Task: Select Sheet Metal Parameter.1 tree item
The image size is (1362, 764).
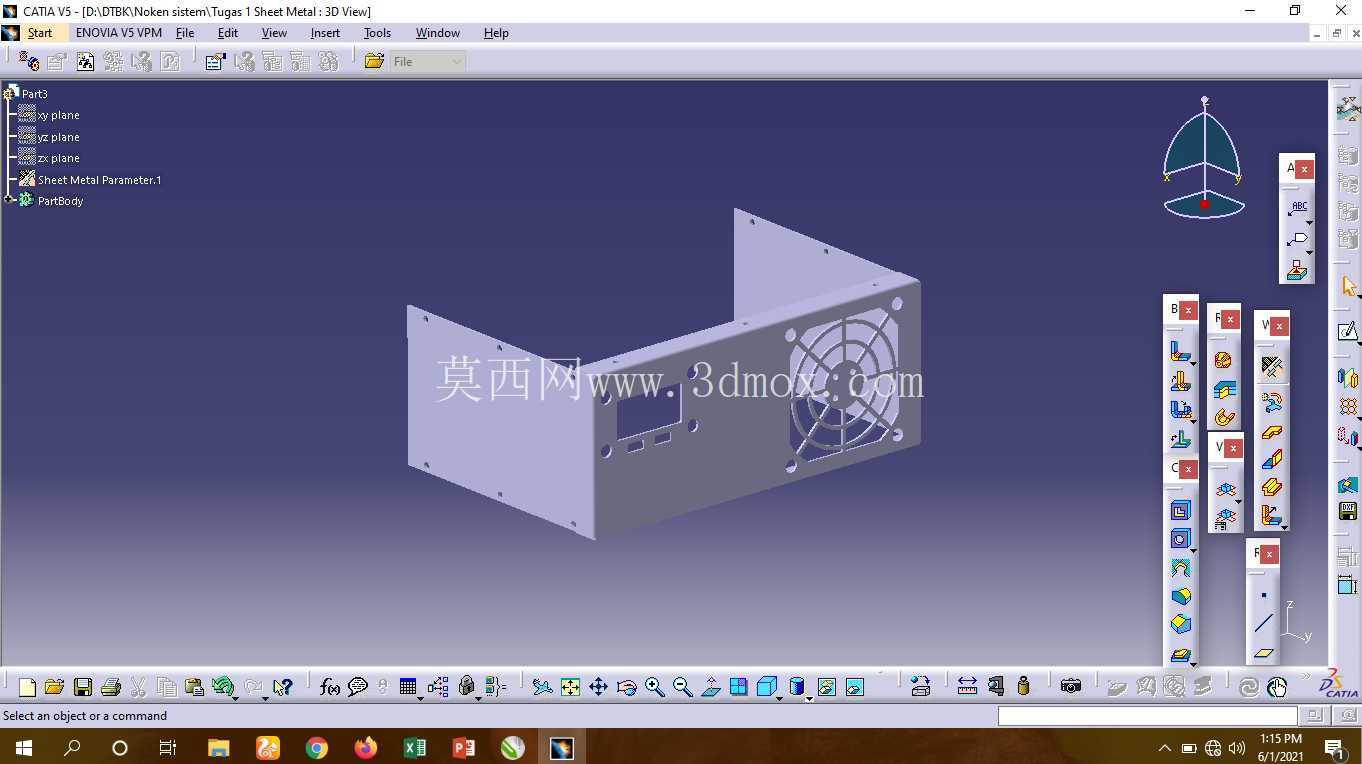Action: pos(99,180)
